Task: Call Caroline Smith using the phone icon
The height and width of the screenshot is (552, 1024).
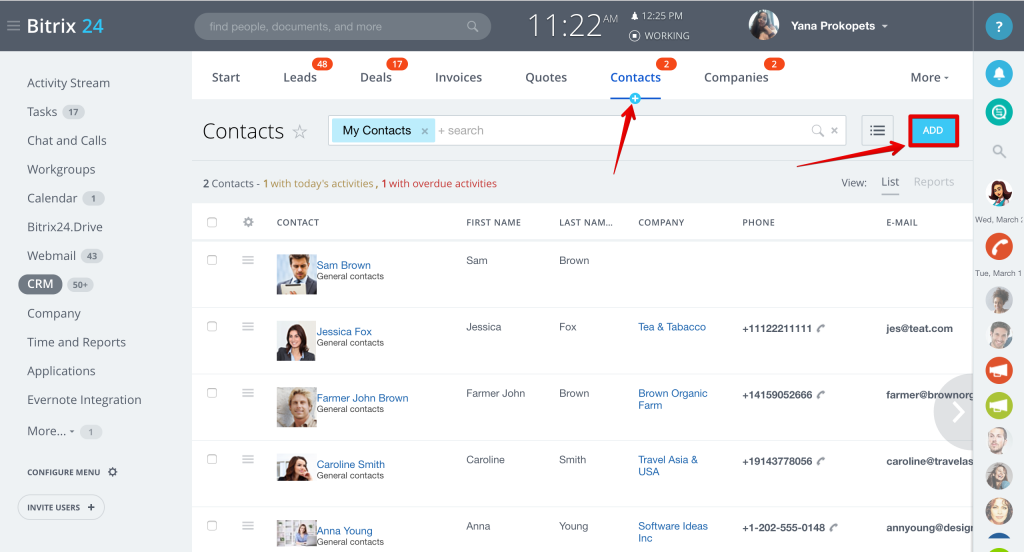Action: (821, 461)
